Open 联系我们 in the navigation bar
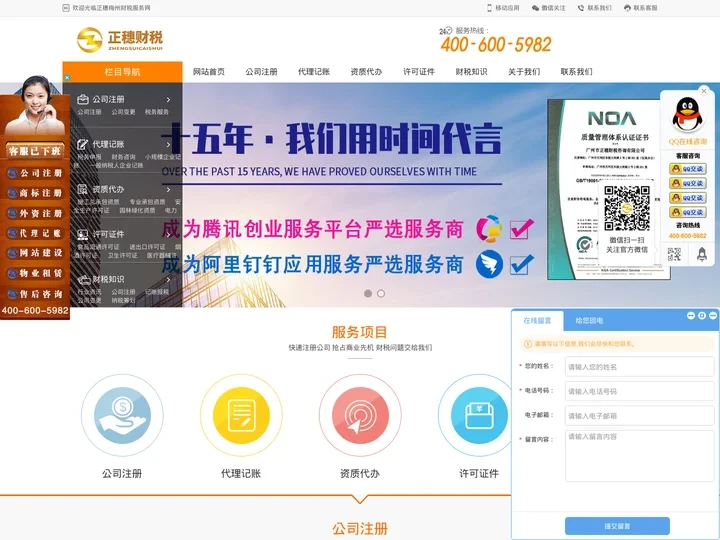 coord(576,72)
